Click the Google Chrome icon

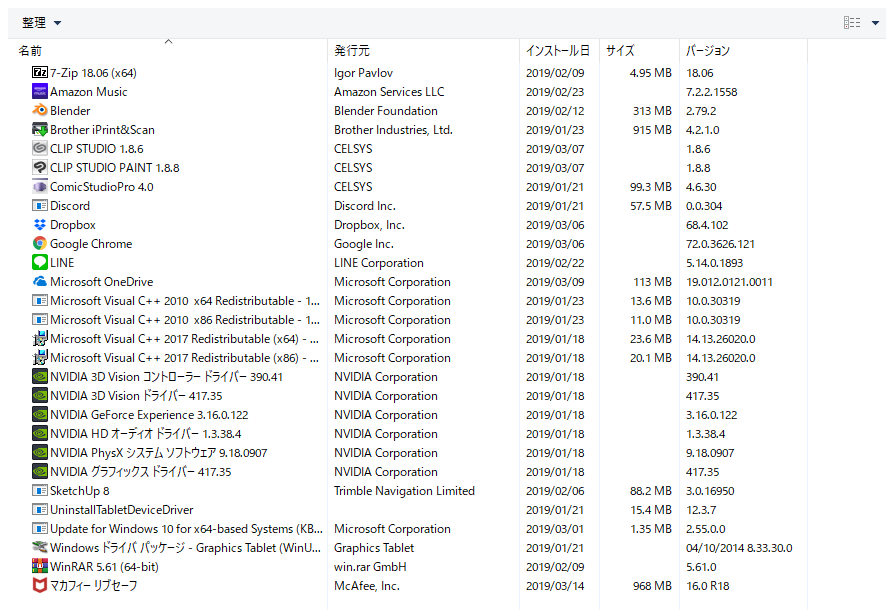click(40, 244)
